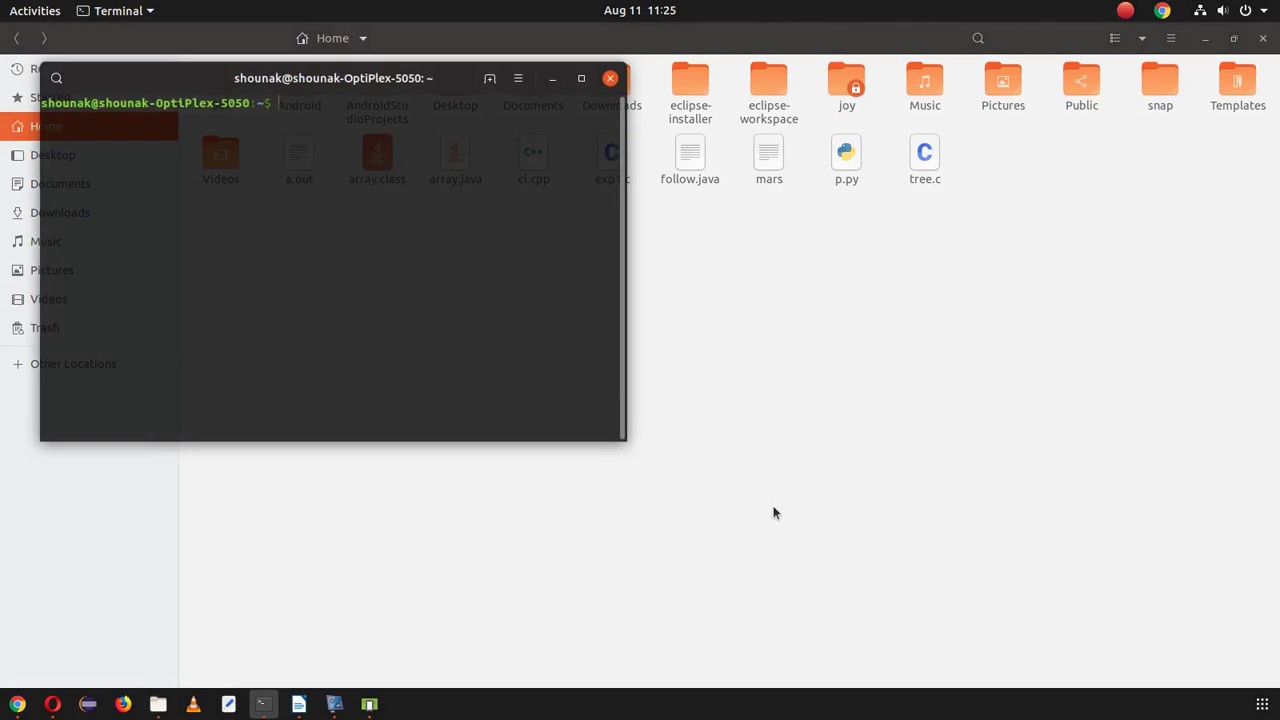1280x720 pixels.
Task: Click the volume icon in top bar
Action: 1222,10
